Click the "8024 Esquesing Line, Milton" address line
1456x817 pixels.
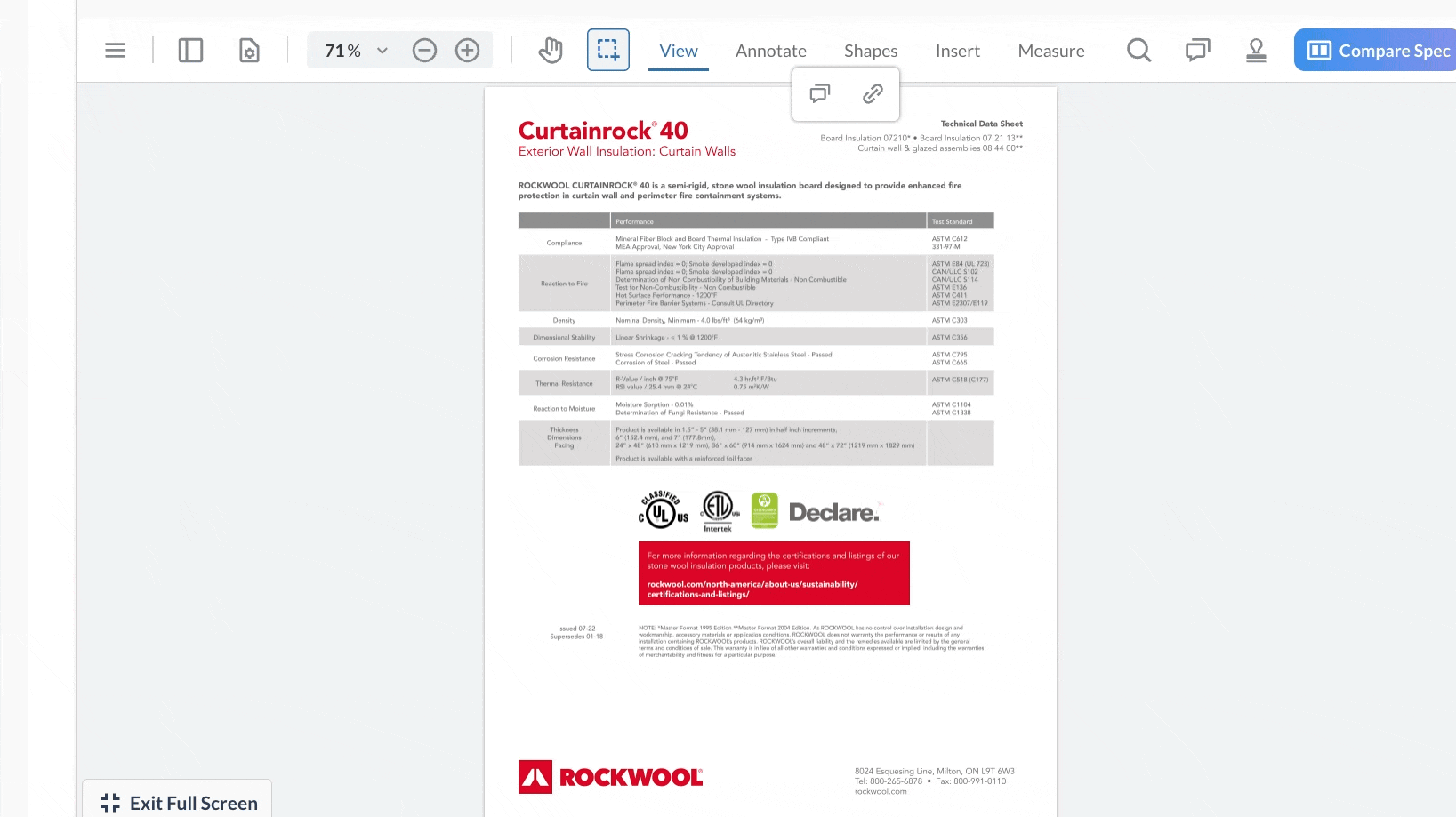(934, 772)
